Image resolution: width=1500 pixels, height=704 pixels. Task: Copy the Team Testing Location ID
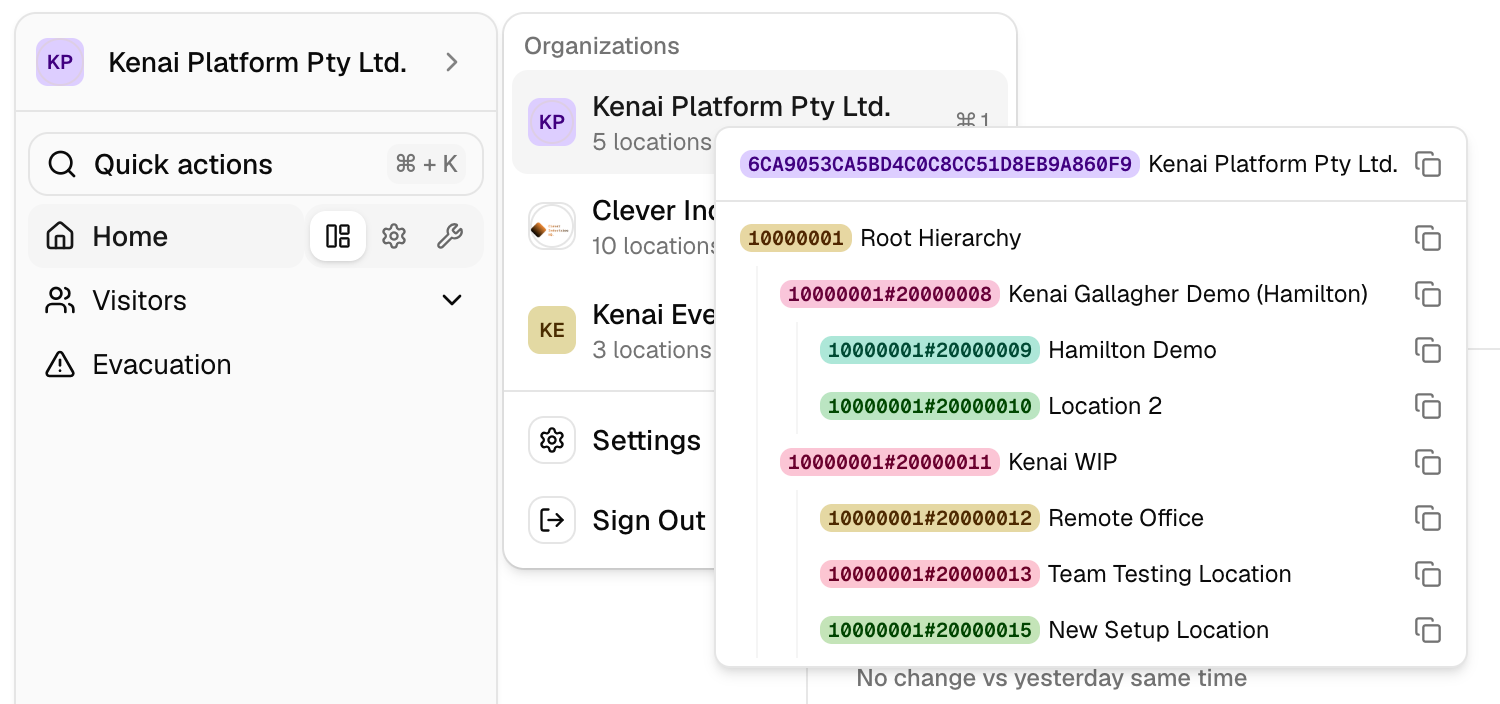[x=1428, y=574]
